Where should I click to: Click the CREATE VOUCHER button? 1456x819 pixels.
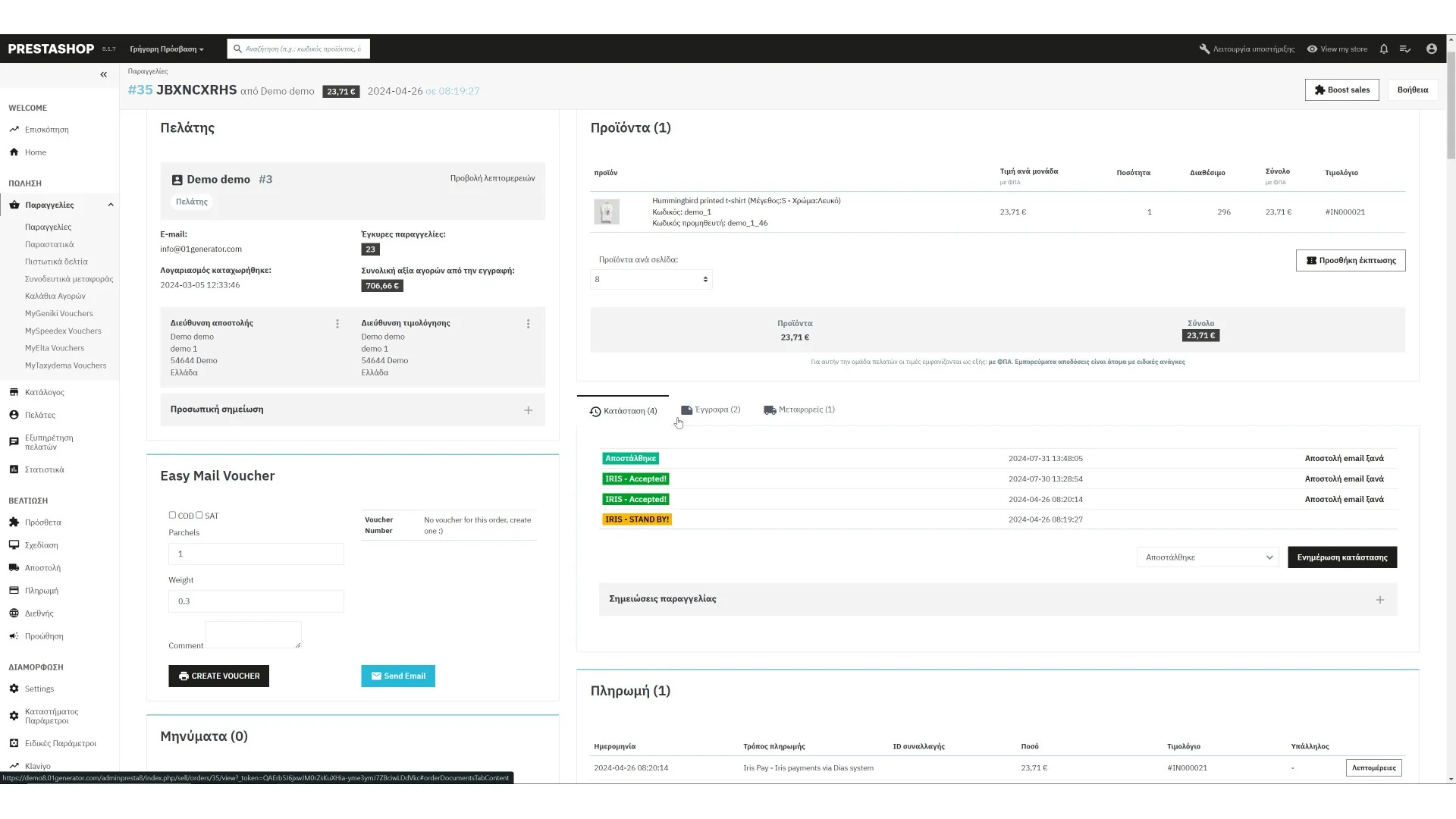pos(218,676)
